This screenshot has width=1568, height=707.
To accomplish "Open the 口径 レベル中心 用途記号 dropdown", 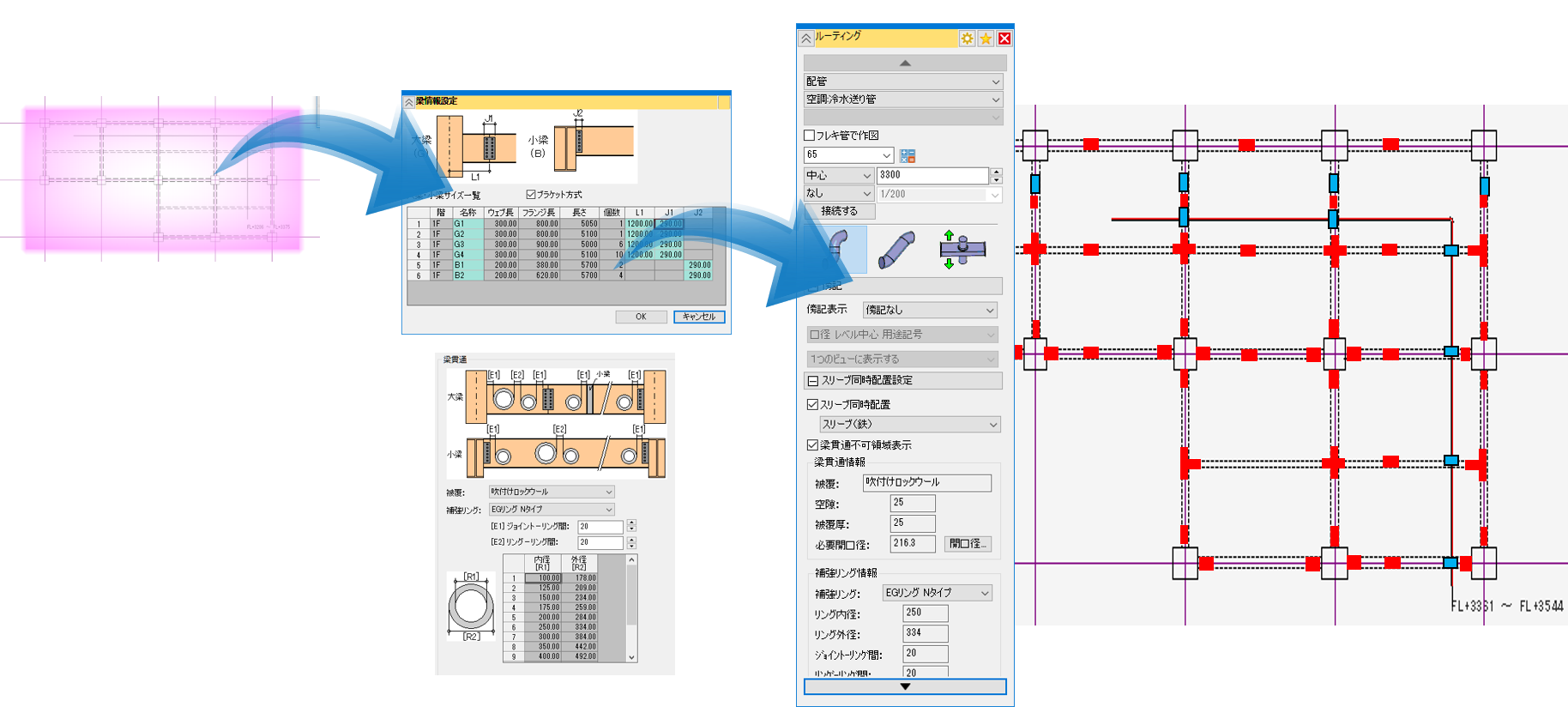I will [x=902, y=335].
